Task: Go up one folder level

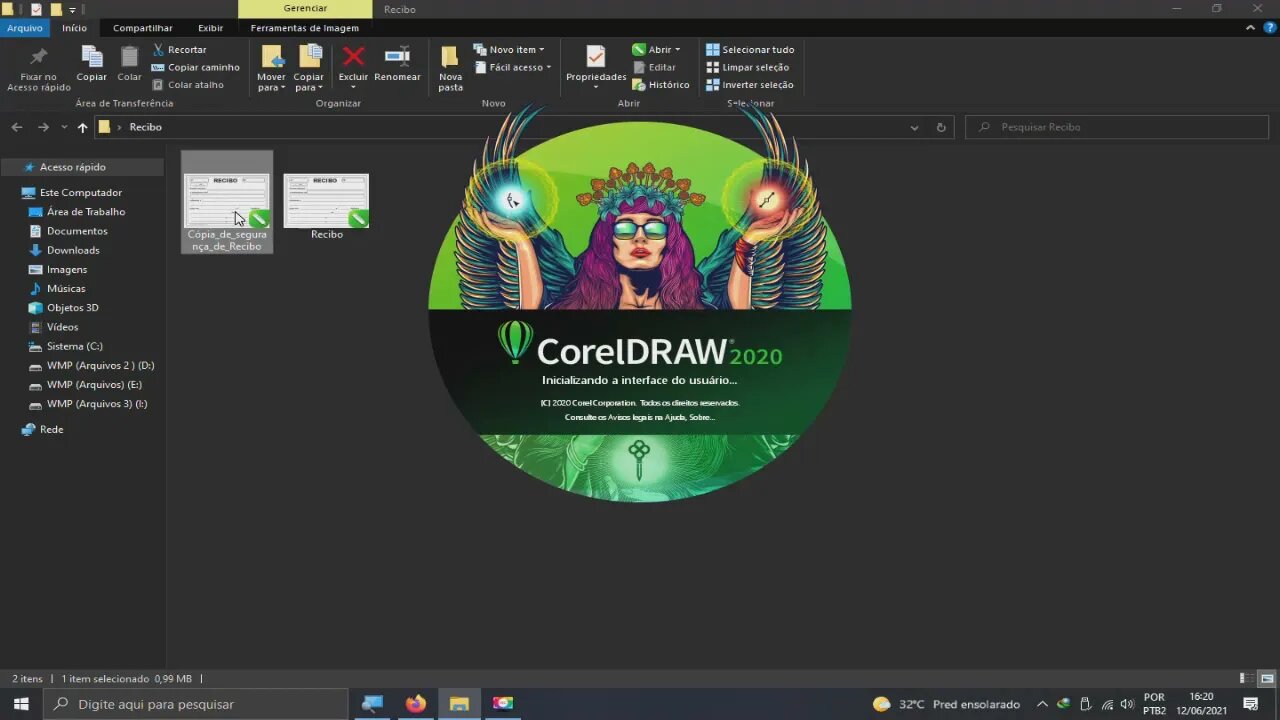Action: (x=82, y=127)
